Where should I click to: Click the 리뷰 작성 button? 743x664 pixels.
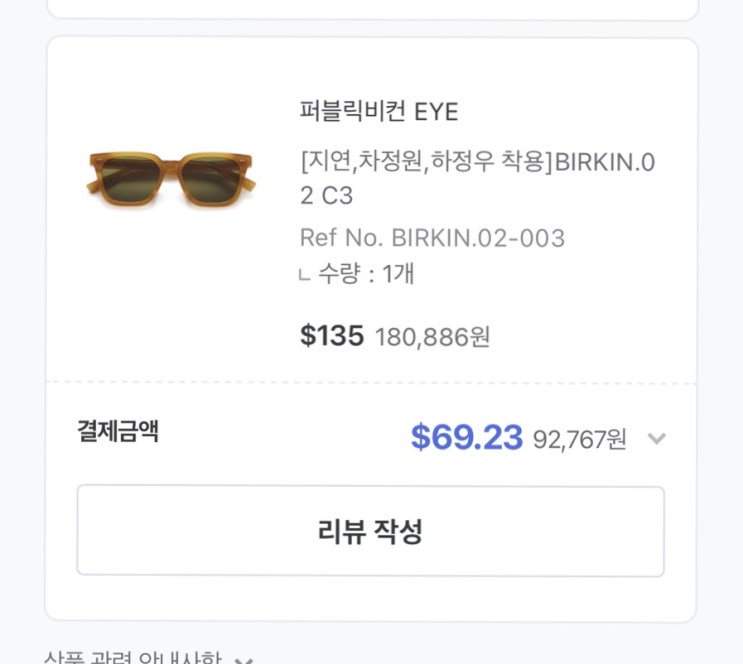point(370,531)
